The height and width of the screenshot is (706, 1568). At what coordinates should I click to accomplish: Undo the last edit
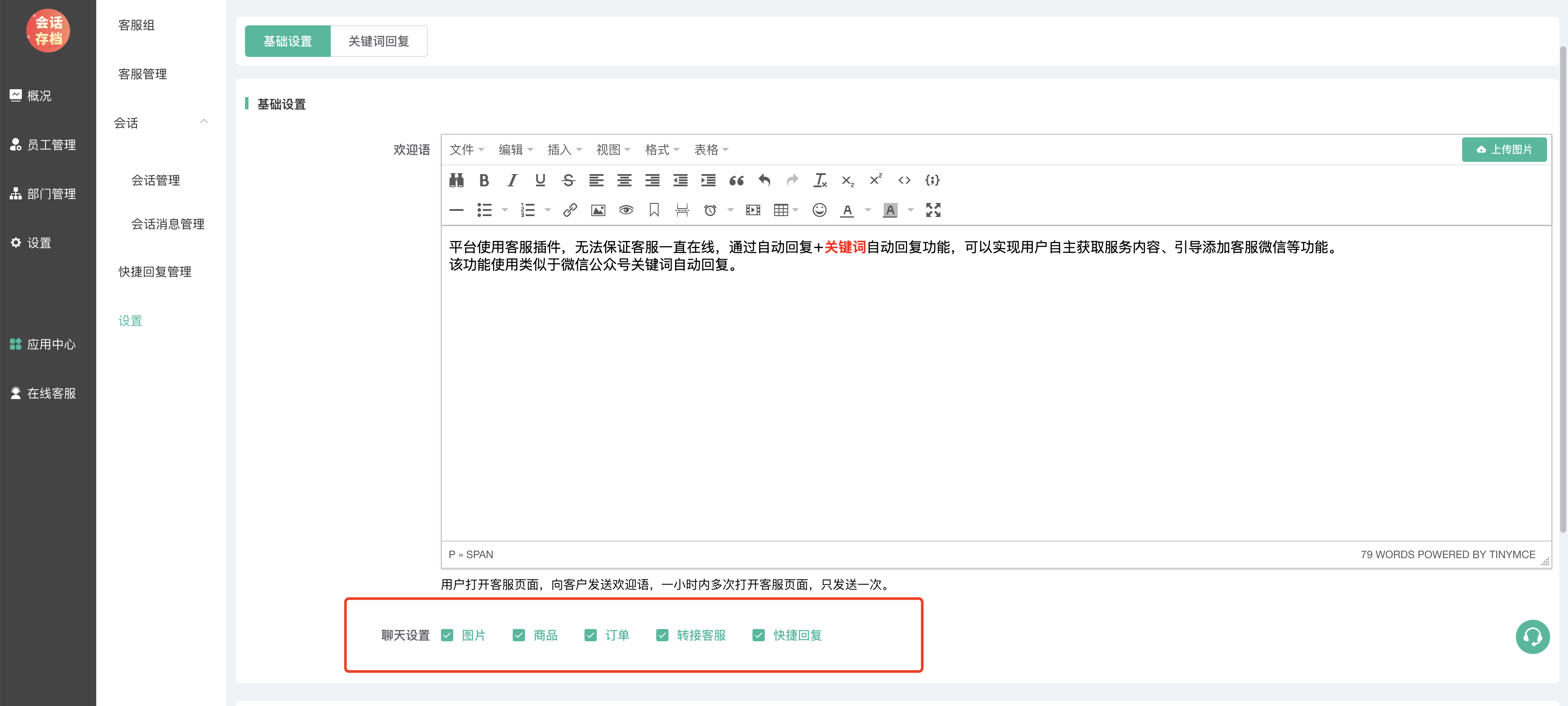pyautogui.click(x=764, y=180)
